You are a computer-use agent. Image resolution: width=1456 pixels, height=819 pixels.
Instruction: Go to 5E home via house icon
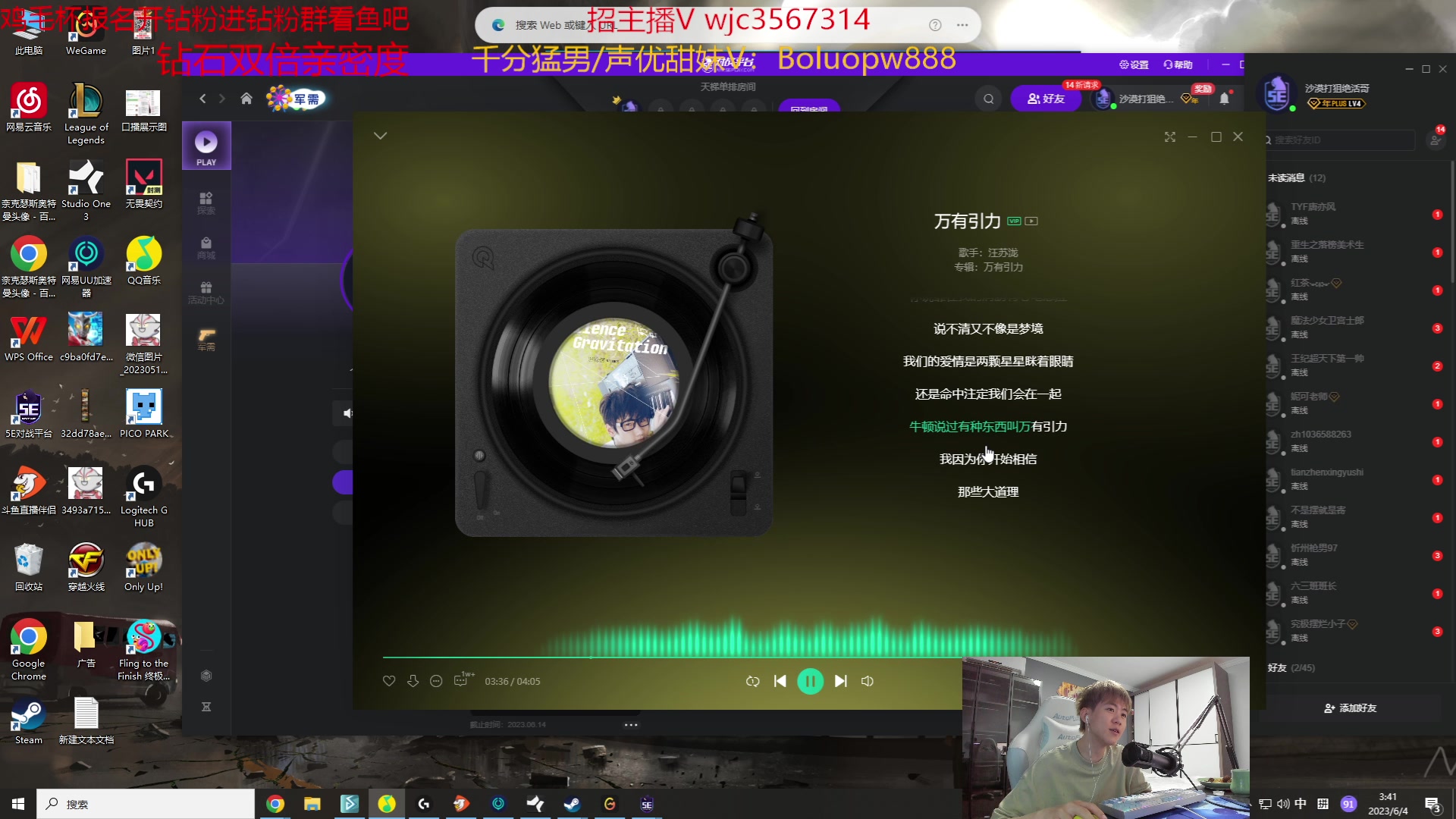pos(246,99)
